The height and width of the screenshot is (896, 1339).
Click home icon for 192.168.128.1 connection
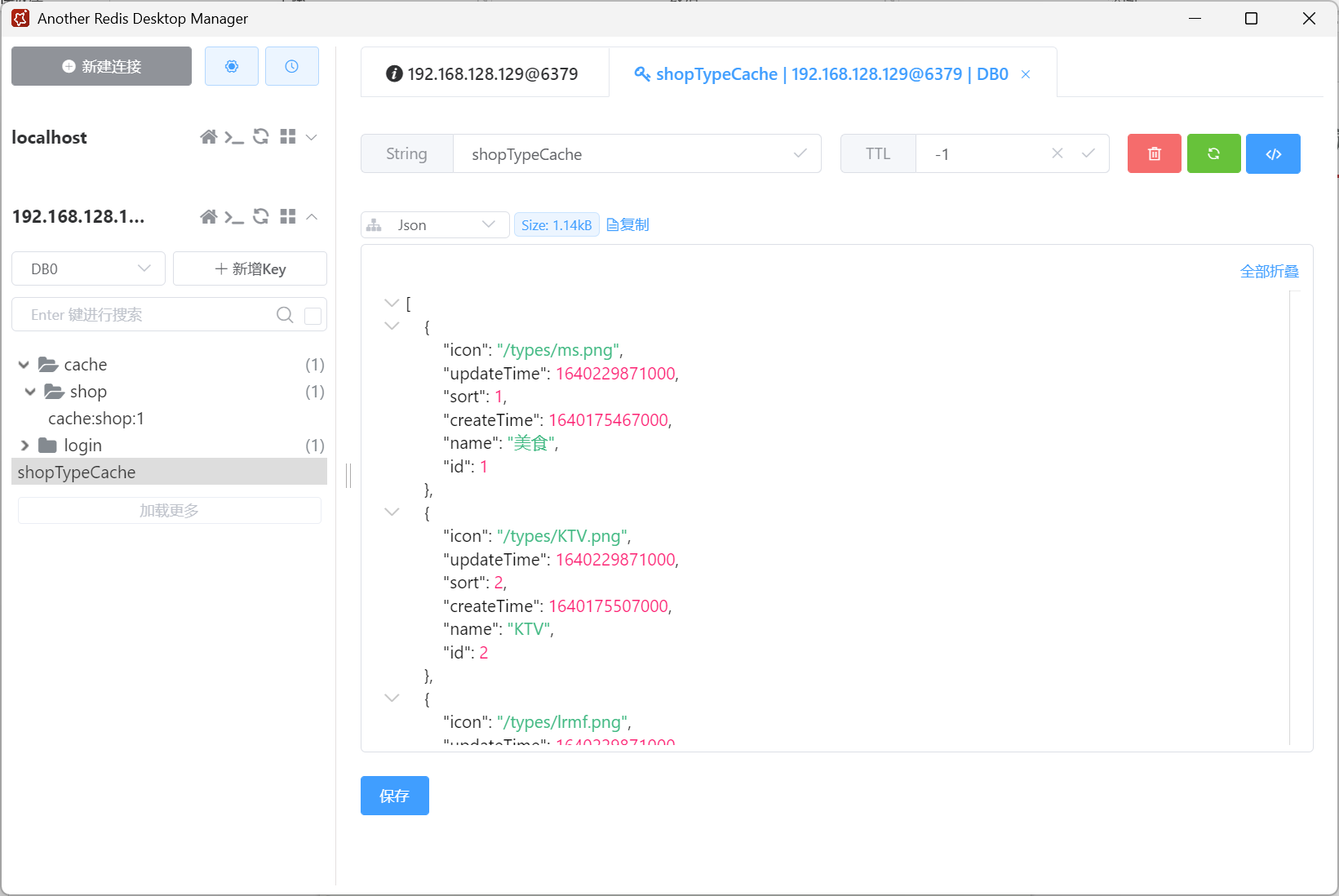(x=209, y=216)
